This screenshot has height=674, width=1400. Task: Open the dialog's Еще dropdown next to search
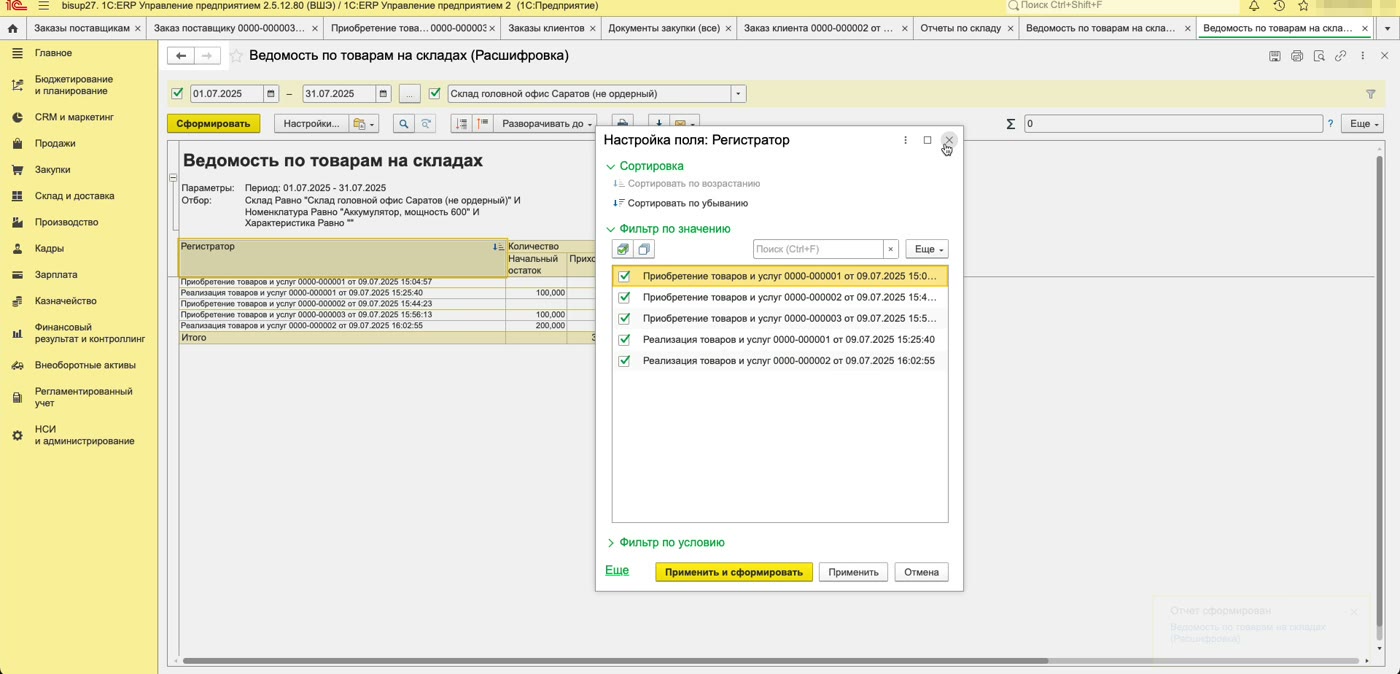point(926,249)
